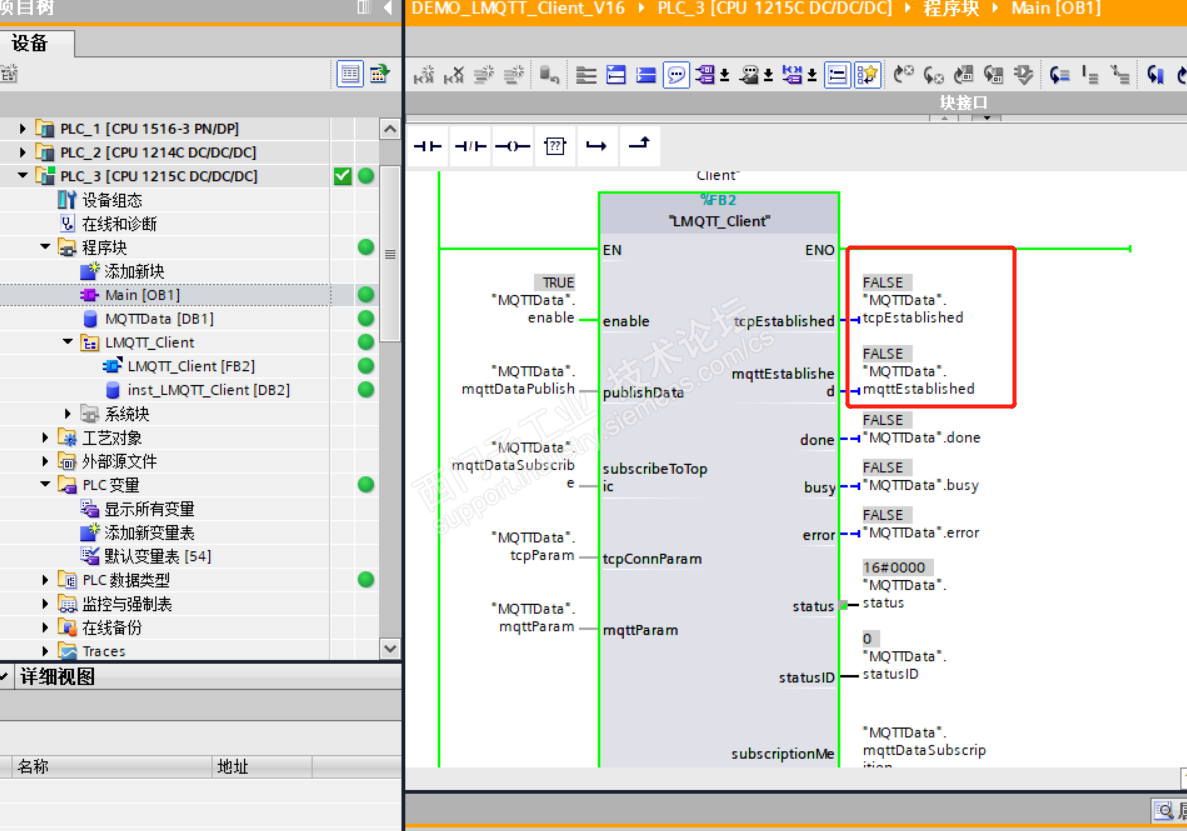Click the green checkmark status on PLC_3 row
The image size is (1187, 831).
pos(343,176)
